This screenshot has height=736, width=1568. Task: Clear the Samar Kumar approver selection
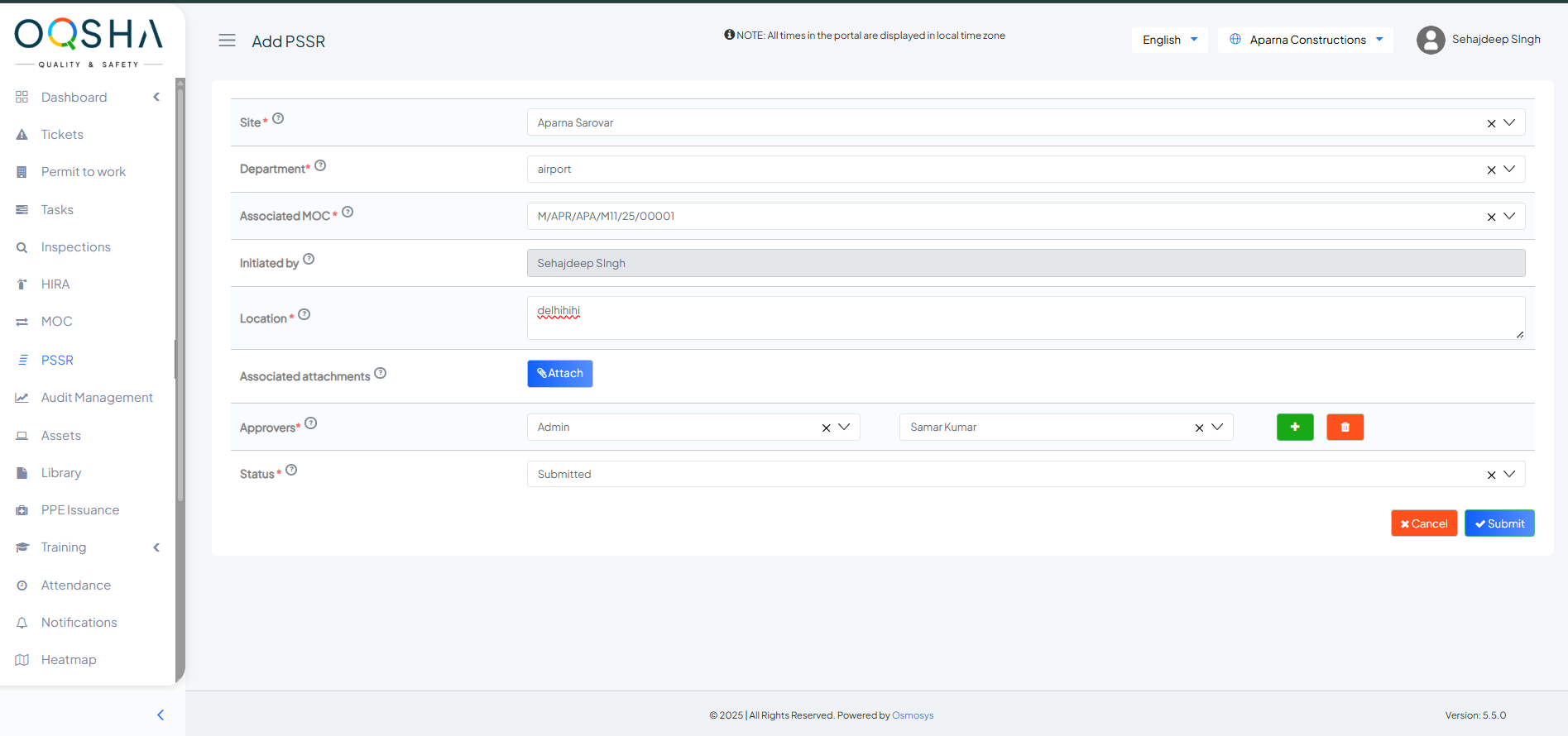(1199, 428)
